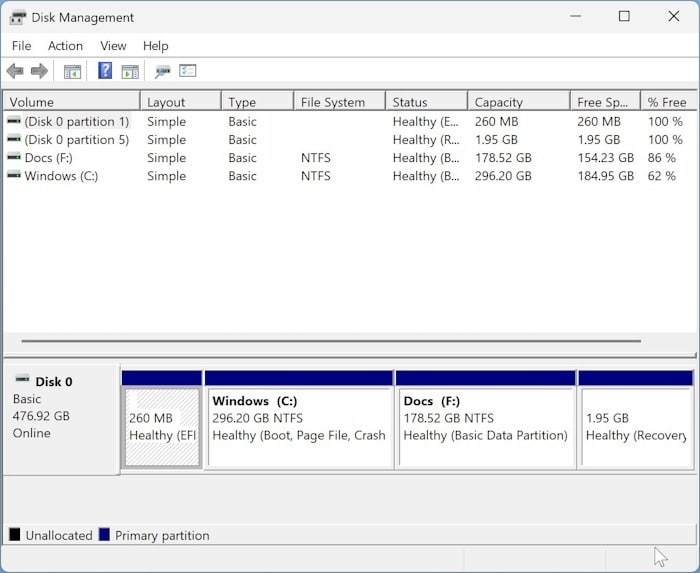Click the Forward arrow toolbar icon
Viewport: 700px width, 573px height.
(39, 71)
